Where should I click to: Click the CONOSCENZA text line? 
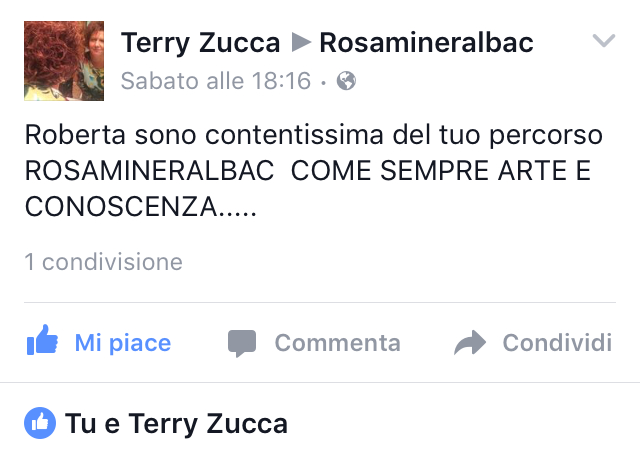click(140, 207)
